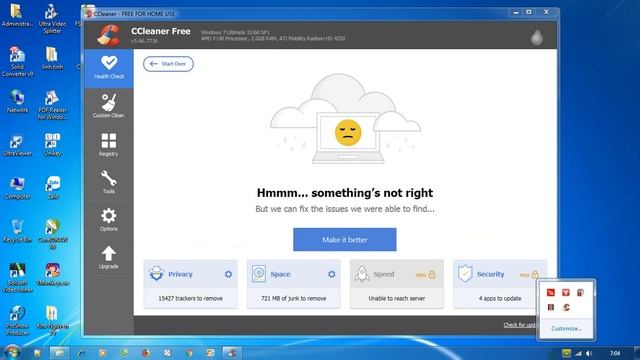Select the Computer desktop icon
The width and height of the screenshot is (640, 360).
(x=17, y=188)
